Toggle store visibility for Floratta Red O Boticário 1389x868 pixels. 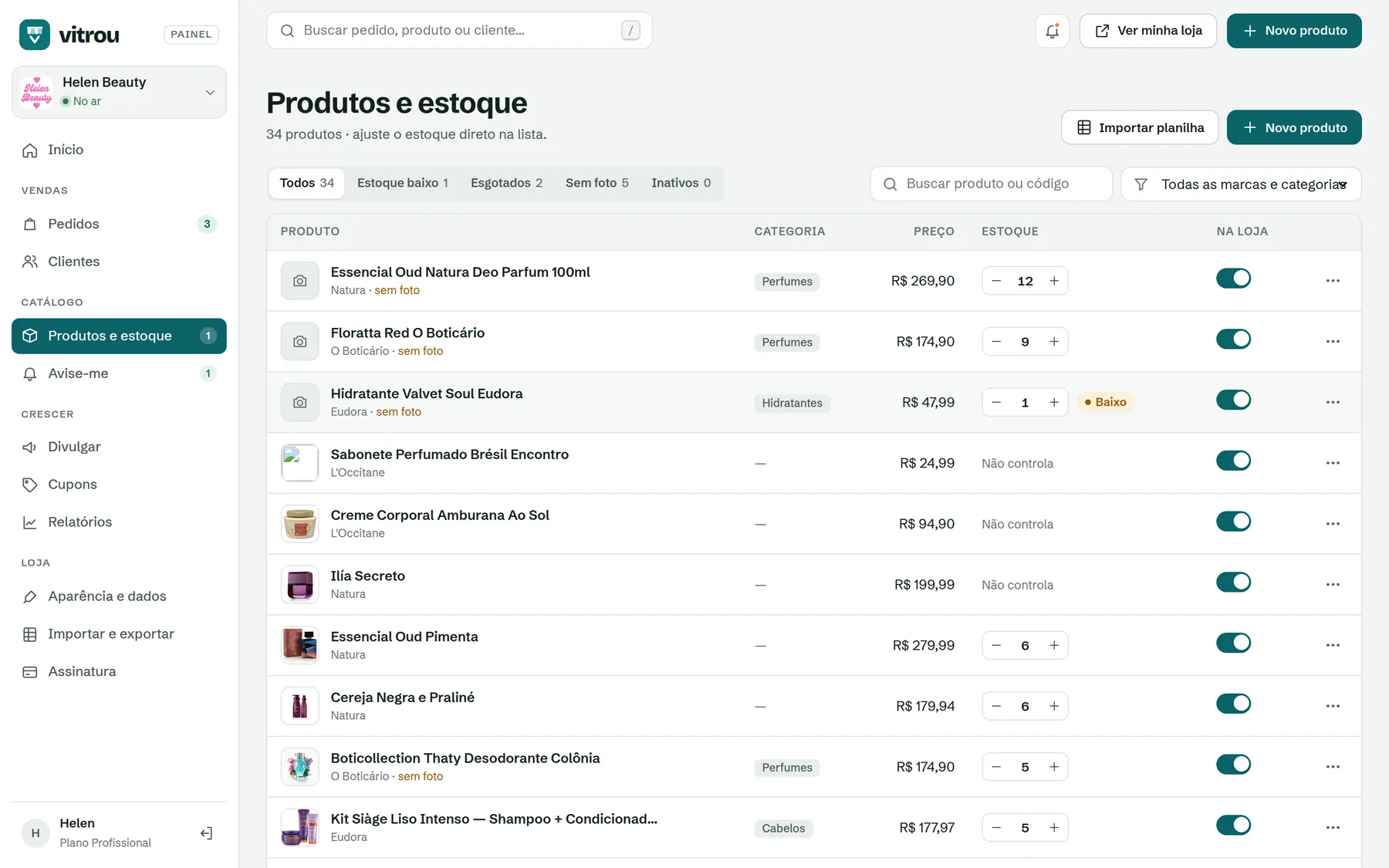click(1233, 339)
